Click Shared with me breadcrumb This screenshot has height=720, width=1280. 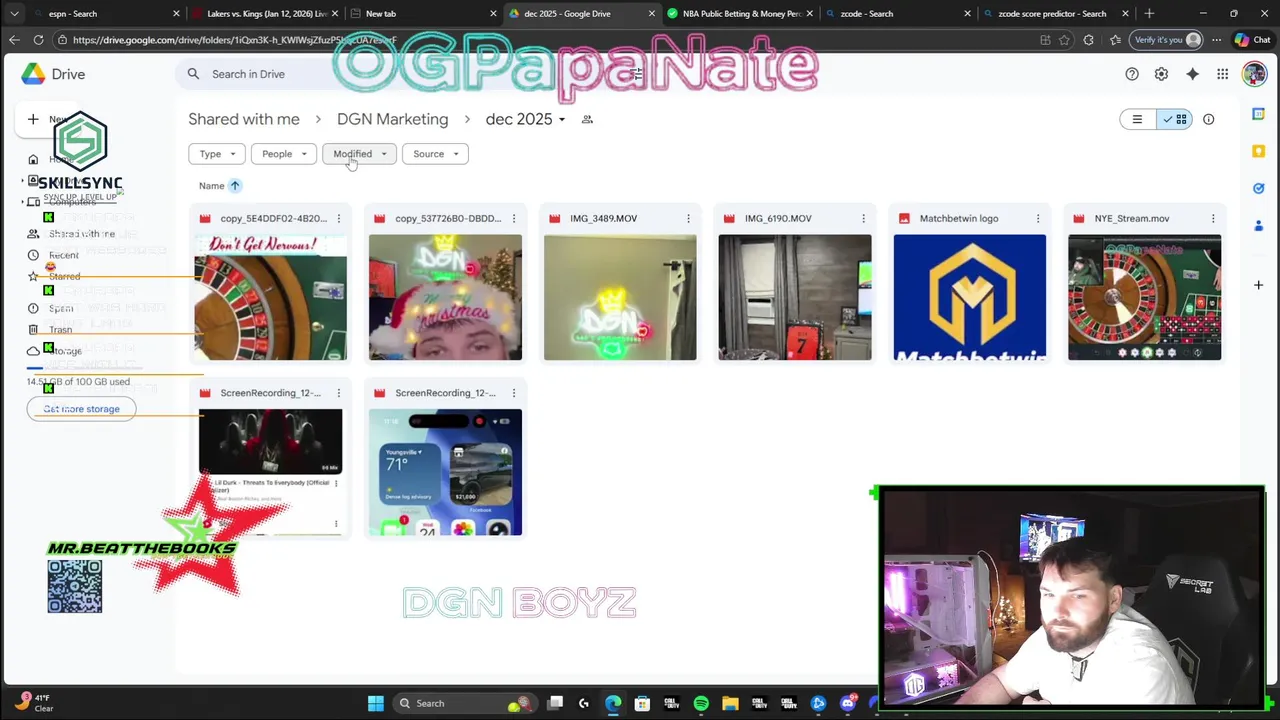pyautogui.click(x=244, y=119)
